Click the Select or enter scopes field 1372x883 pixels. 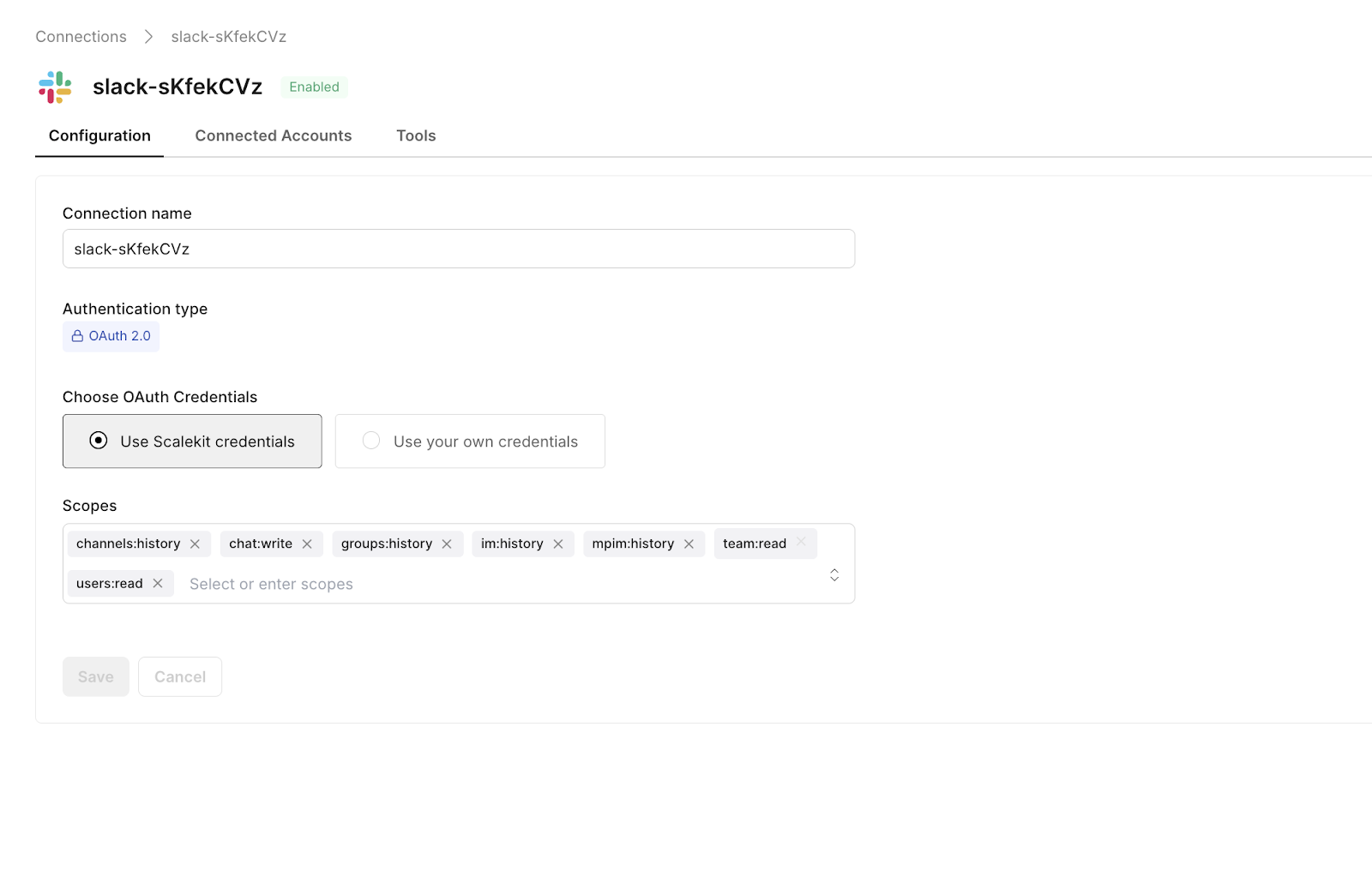[271, 584]
